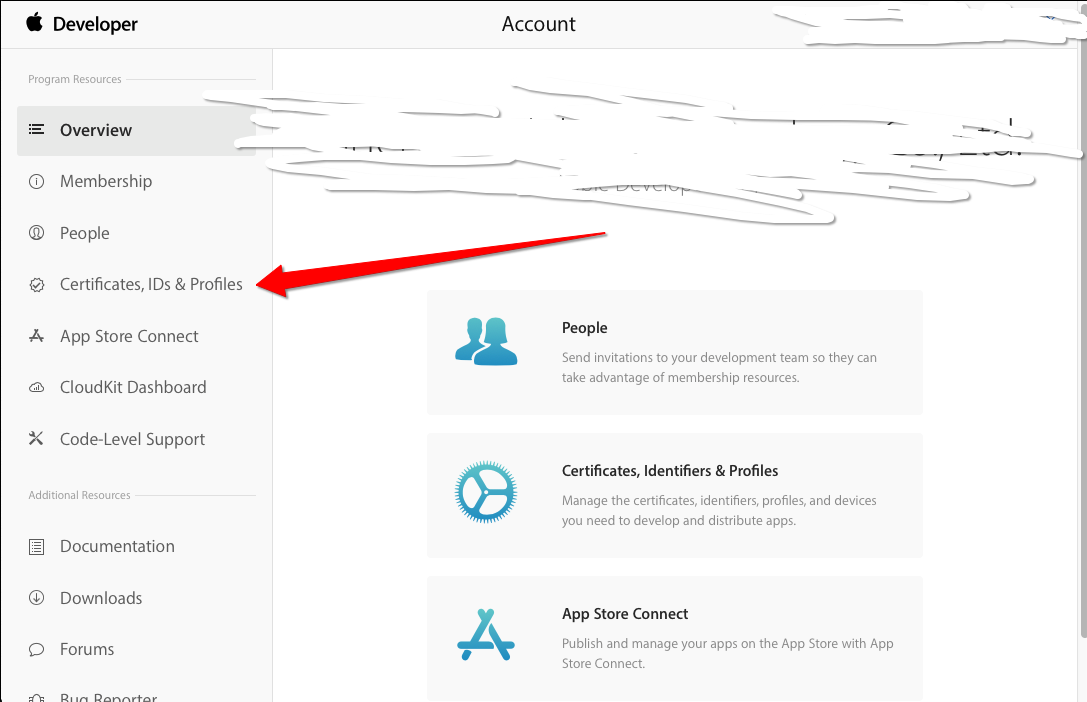This screenshot has width=1087, height=702.
Task: Open Certificates, IDs & Profiles sidebar item
Action: click(151, 284)
